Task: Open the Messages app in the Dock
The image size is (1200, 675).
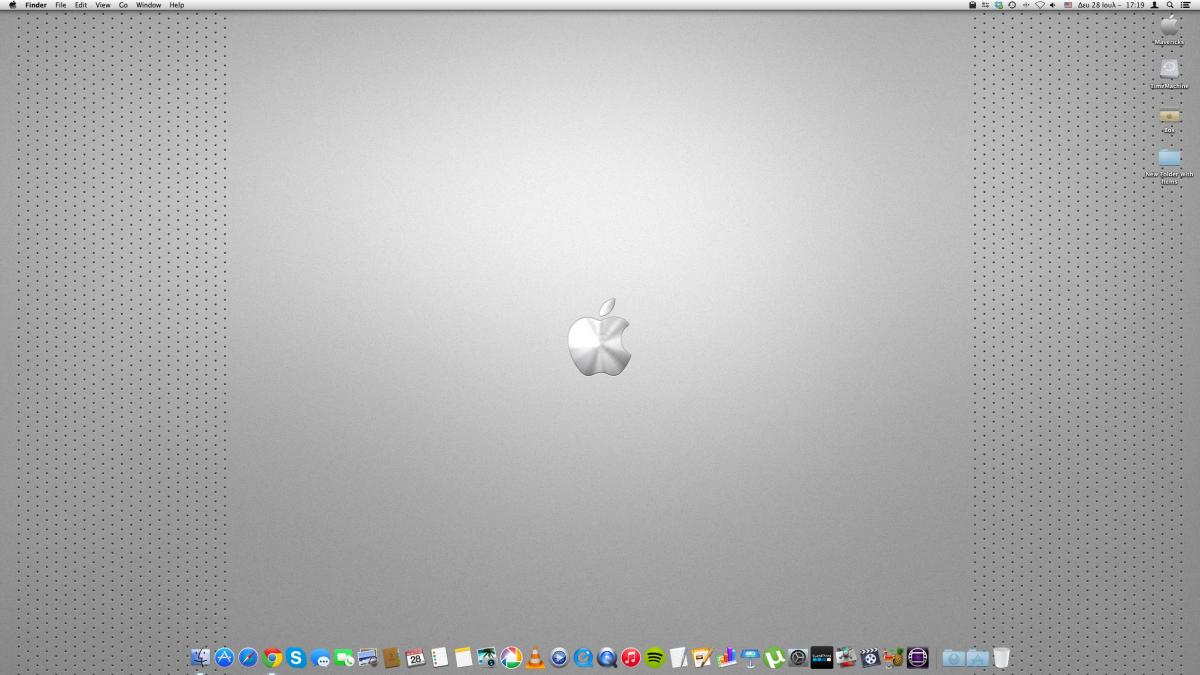Action: click(320, 658)
